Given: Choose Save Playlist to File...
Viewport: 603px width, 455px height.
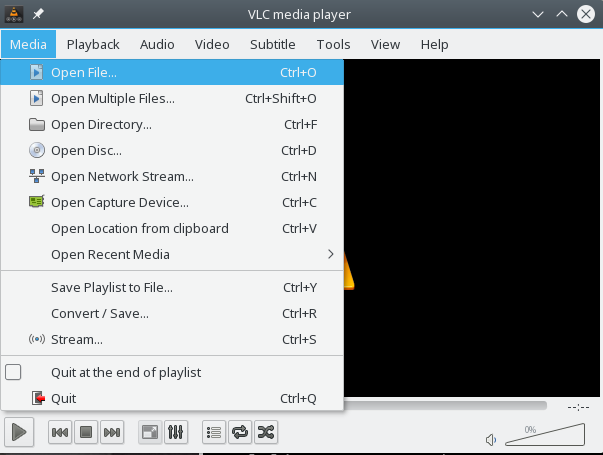Looking at the screenshot, I should click(172, 287).
